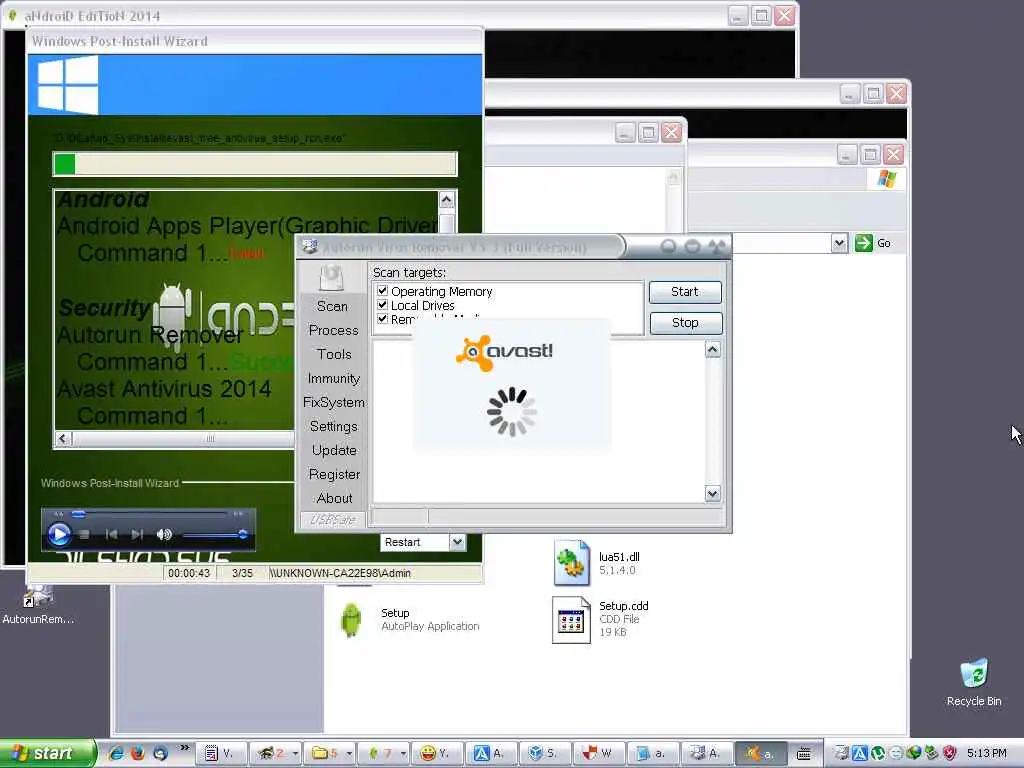Click the 3/35 progress count in status bar
Image resolution: width=1024 pixels, height=768 pixels.
(x=242, y=573)
